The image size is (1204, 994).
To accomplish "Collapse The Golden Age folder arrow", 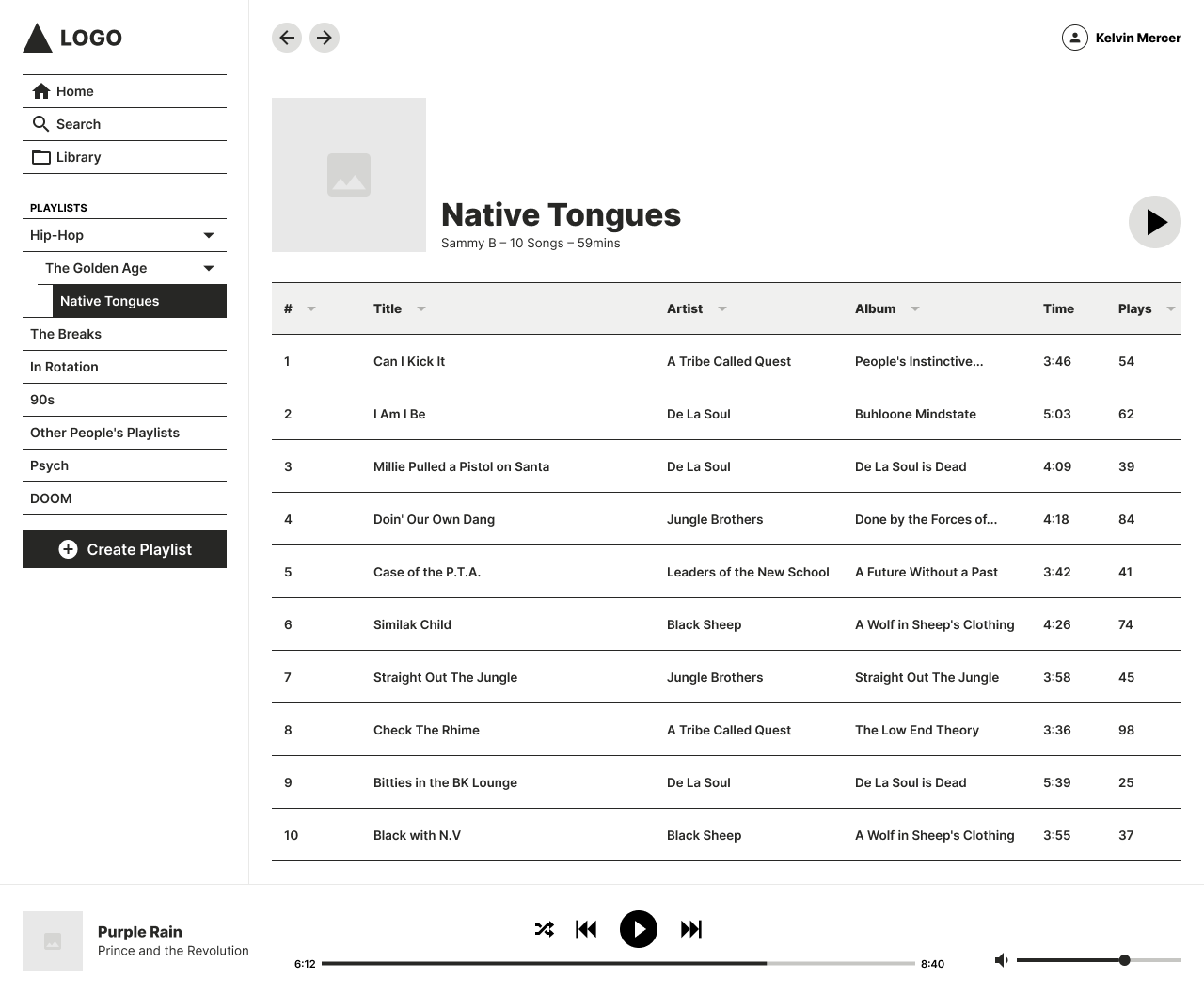I will (209, 268).
